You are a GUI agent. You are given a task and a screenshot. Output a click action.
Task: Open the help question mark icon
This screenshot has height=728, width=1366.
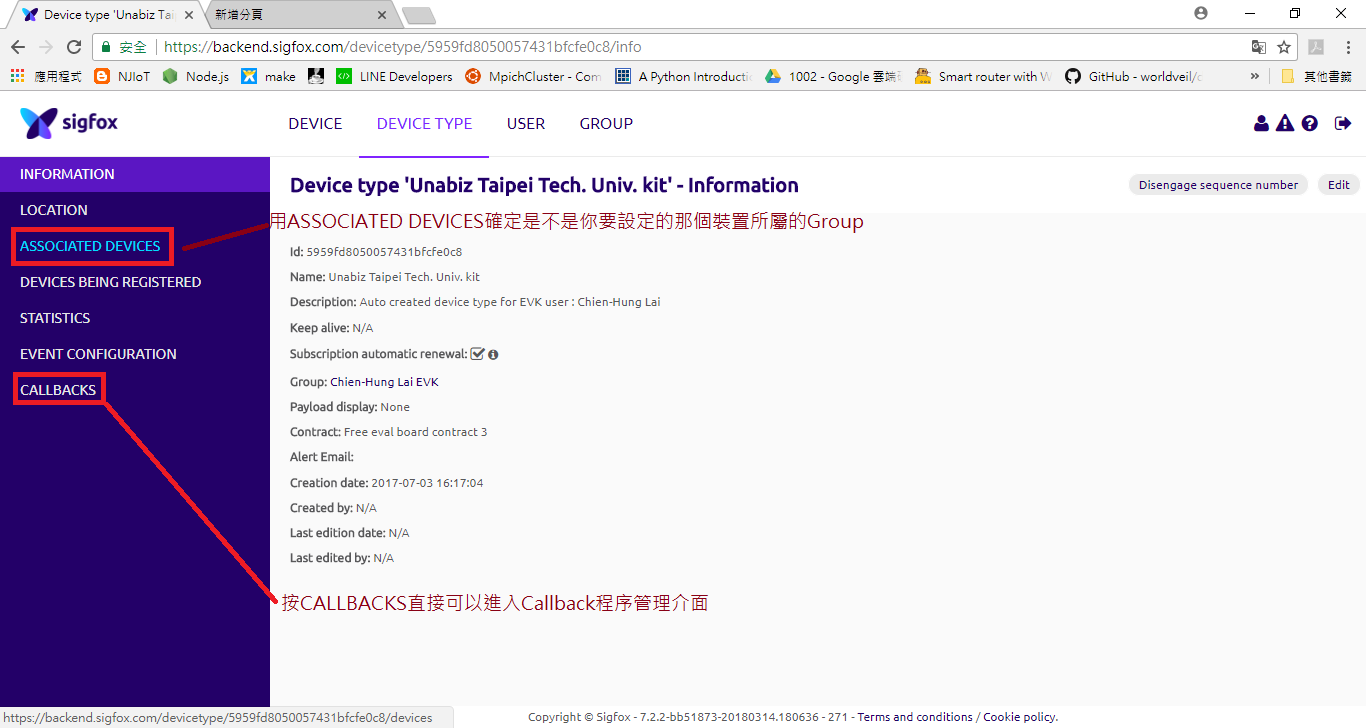tap(1310, 124)
